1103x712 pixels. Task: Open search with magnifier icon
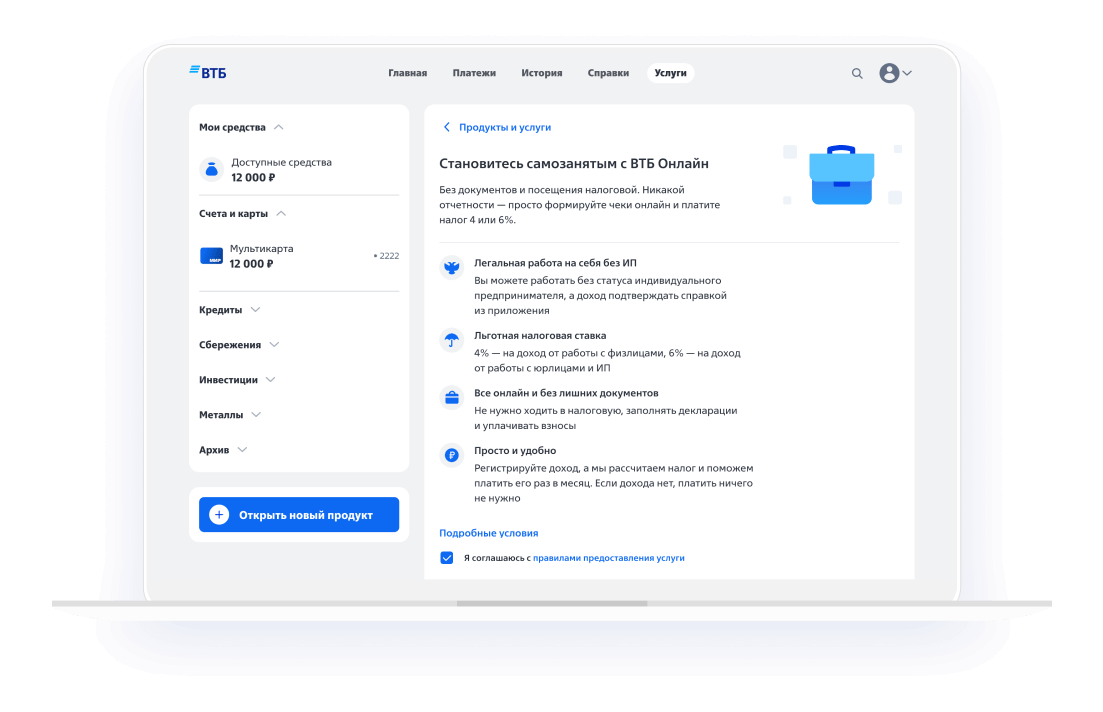click(857, 73)
